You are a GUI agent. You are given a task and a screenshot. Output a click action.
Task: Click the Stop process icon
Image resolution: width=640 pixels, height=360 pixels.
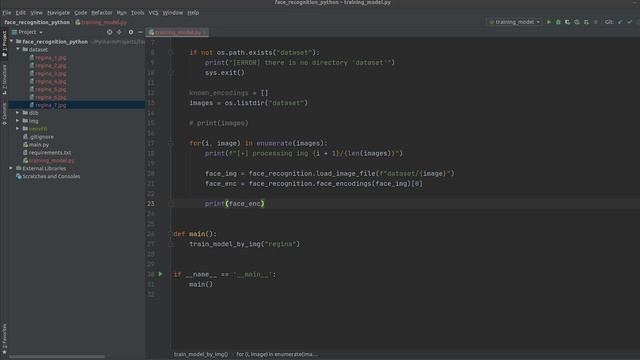pos(596,22)
